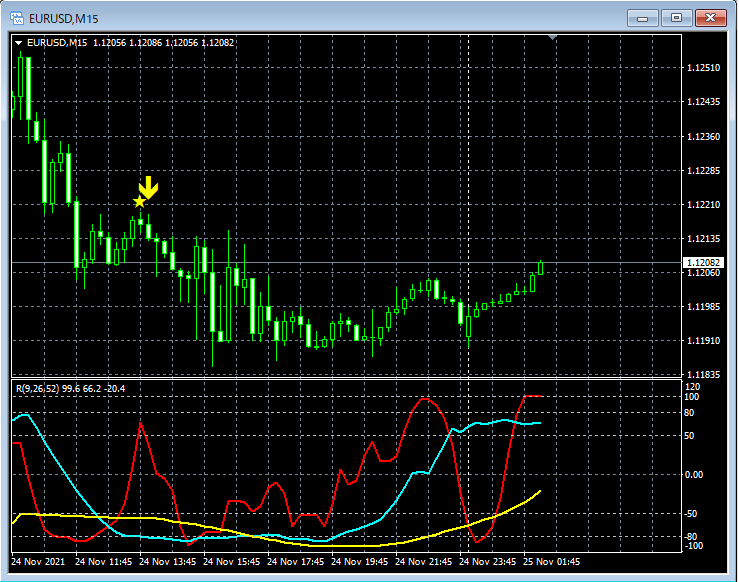Screen dimensions: 739x582
Task: Click price level 1.12435 on scale
Action: (704, 102)
